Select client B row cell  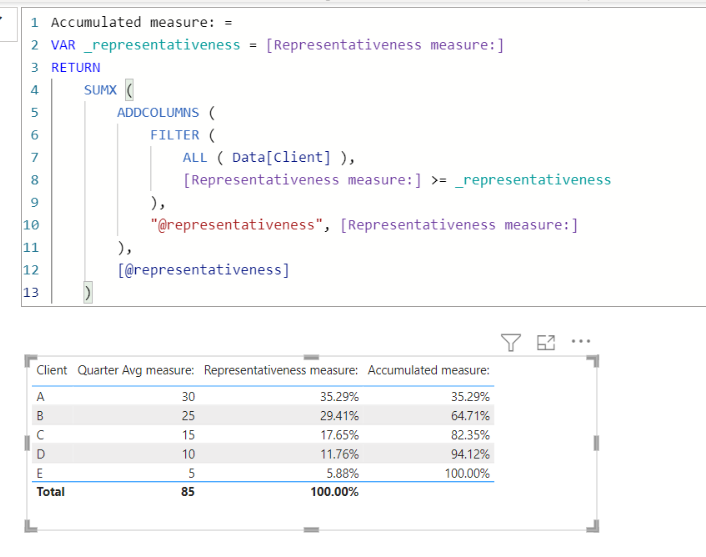(40, 416)
